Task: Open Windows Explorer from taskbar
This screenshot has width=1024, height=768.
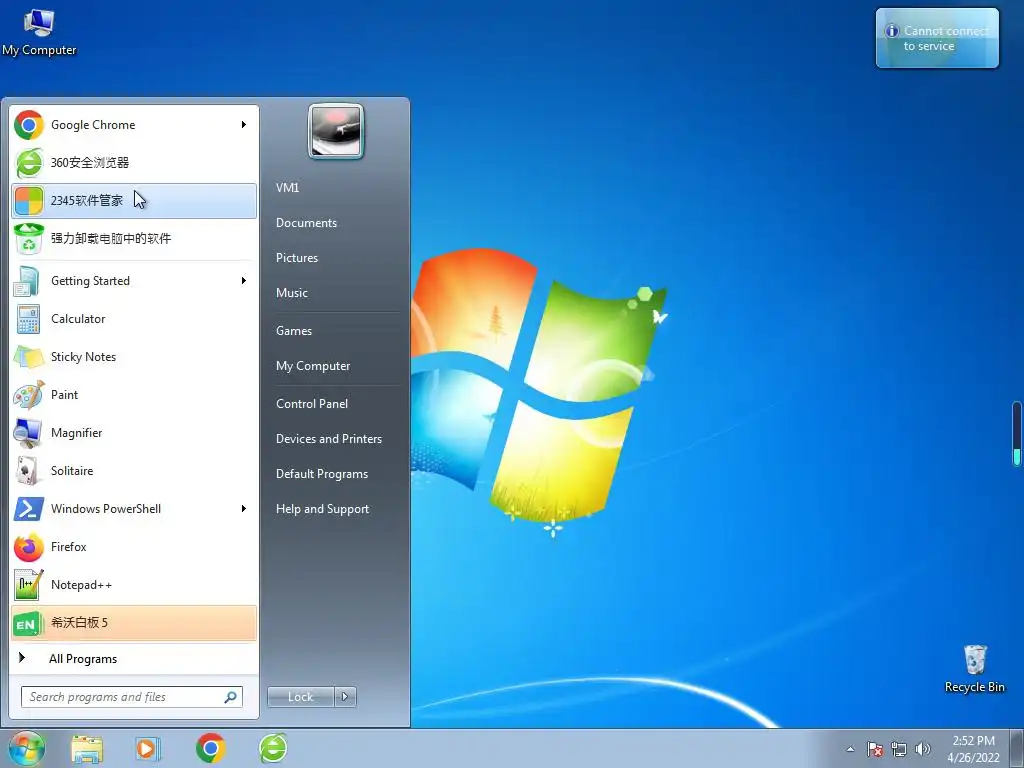Action: (87, 749)
